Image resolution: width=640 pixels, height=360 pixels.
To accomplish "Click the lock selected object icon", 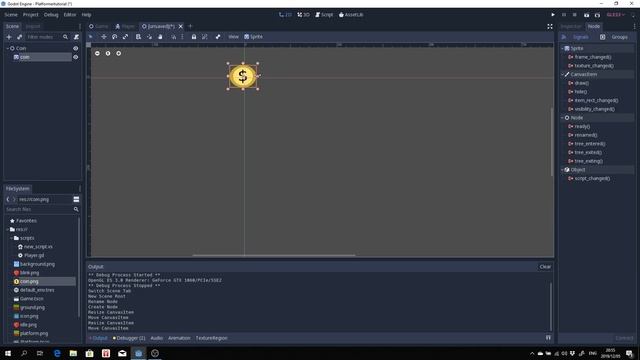I will 194,37.
